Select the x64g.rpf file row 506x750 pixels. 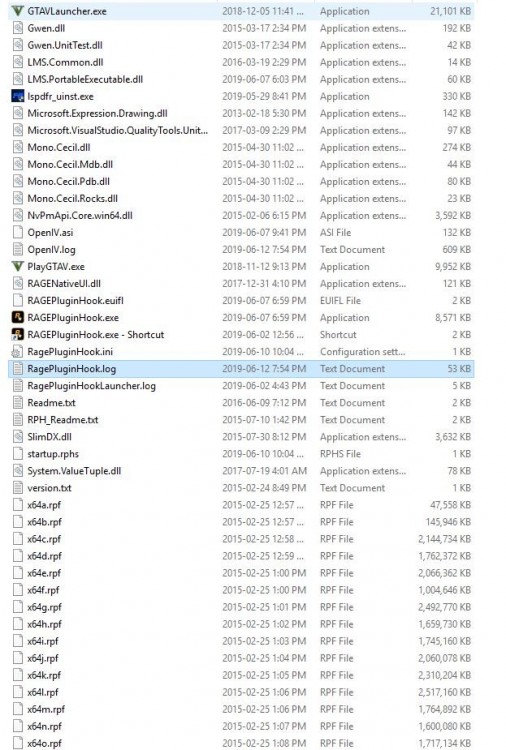pyautogui.click(x=242, y=607)
